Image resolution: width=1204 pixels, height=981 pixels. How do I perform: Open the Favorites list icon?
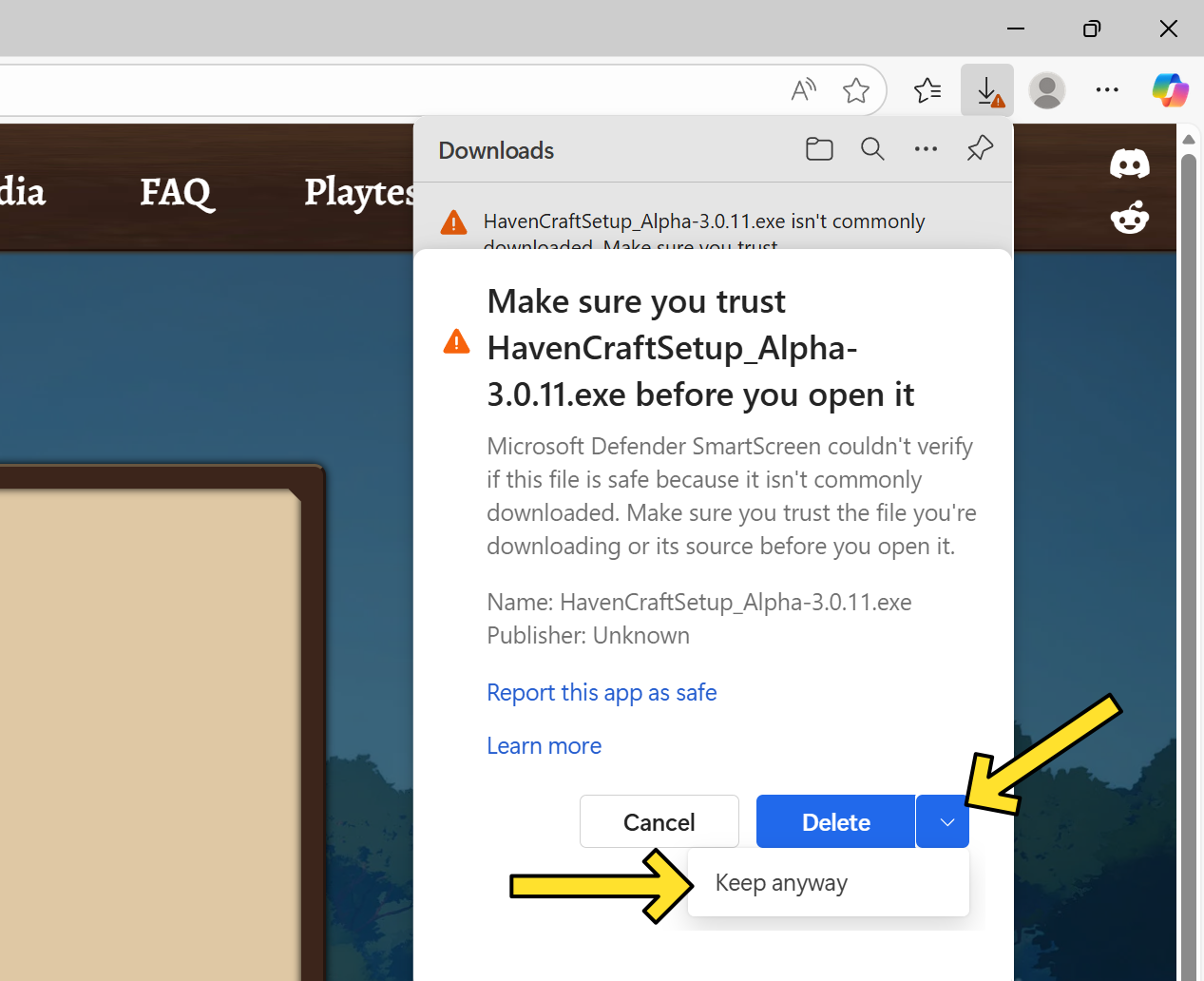[x=927, y=90]
